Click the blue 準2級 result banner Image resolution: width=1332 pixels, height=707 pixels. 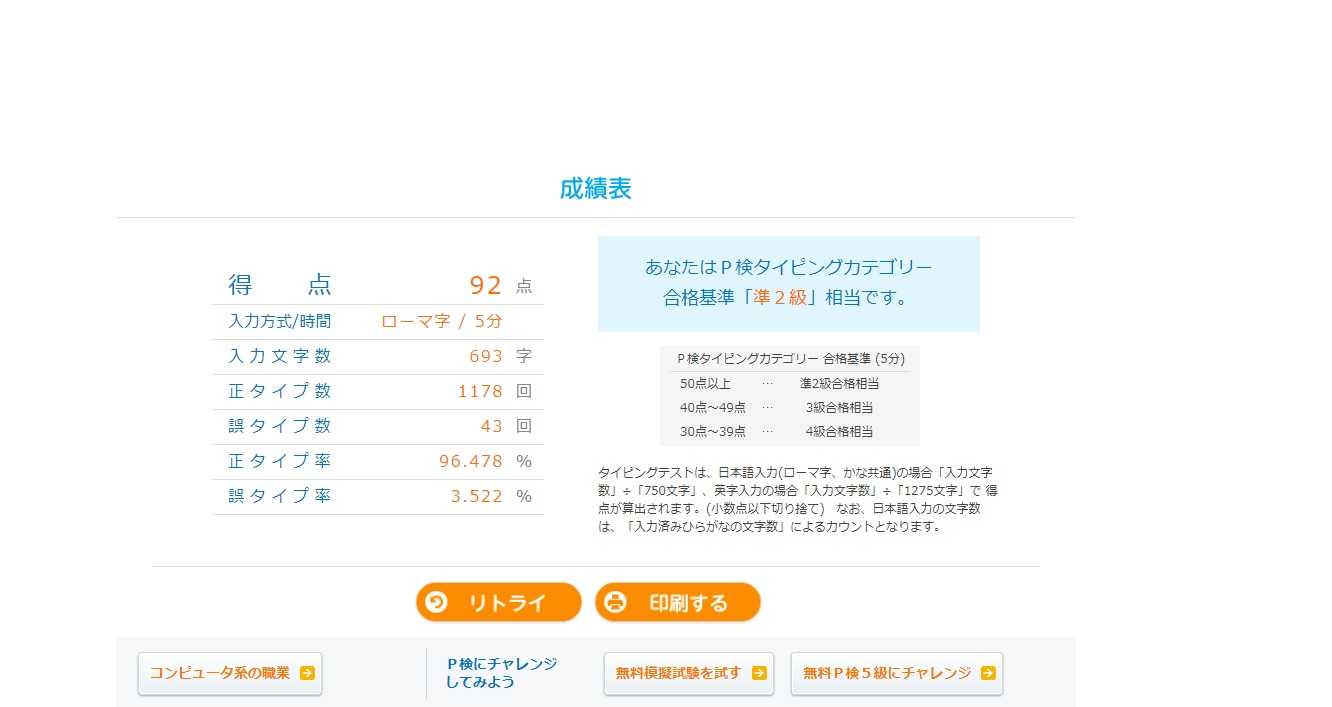click(x=789, y=284)
